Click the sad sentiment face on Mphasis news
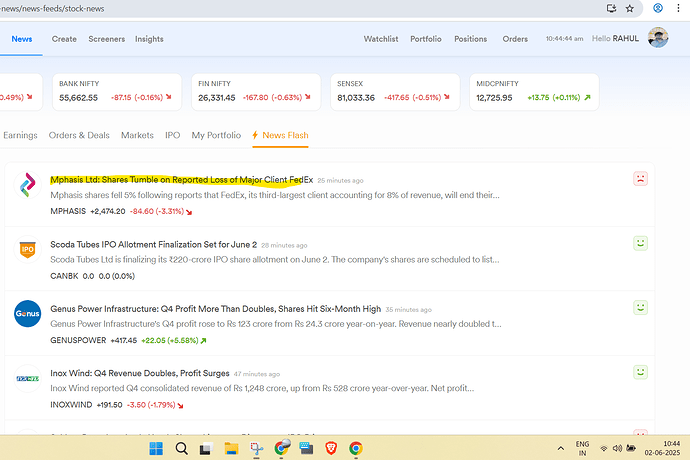Viewport: 690px width, 460px height. point(640,179)
